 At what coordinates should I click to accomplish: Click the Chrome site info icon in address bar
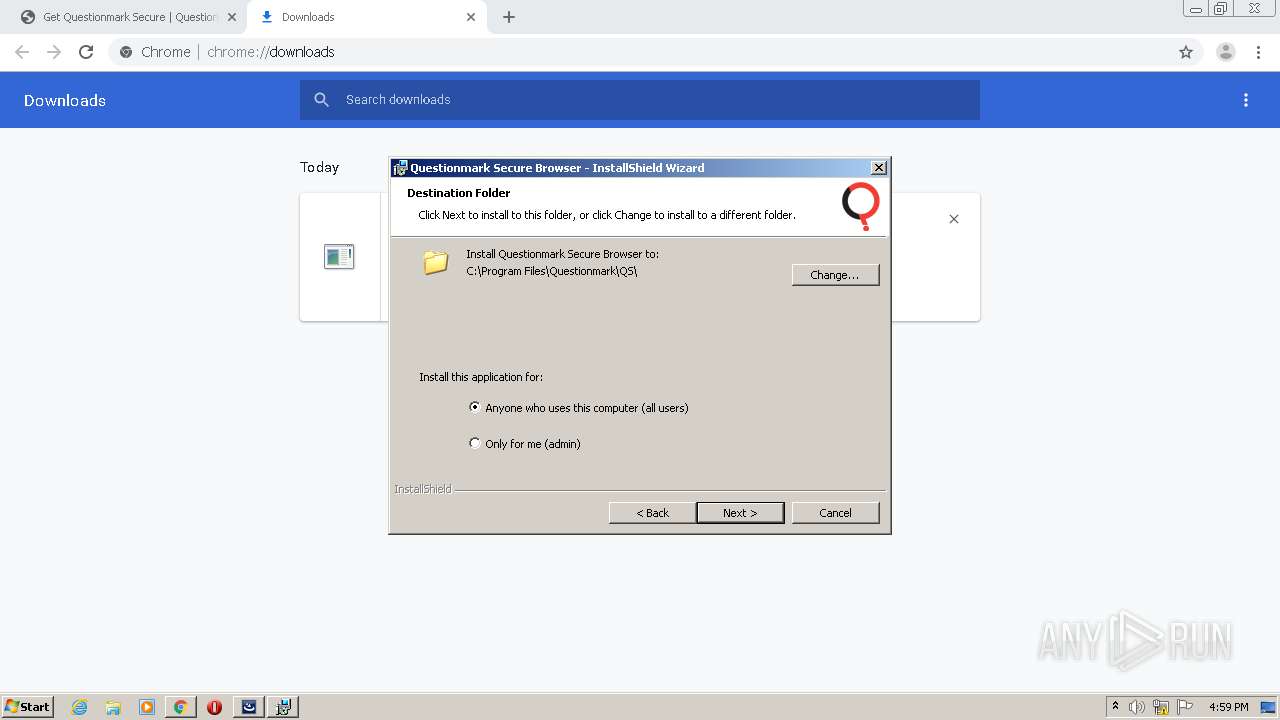(x=126, y=52)
